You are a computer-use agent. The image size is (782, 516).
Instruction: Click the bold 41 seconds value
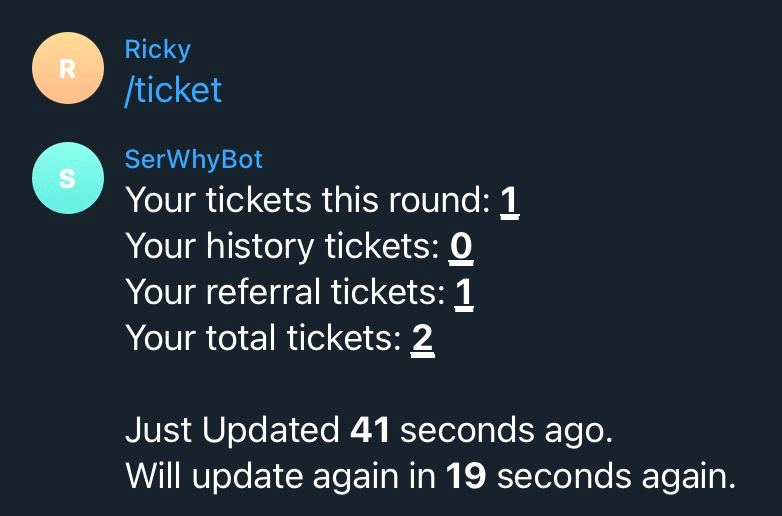(370, 430)
